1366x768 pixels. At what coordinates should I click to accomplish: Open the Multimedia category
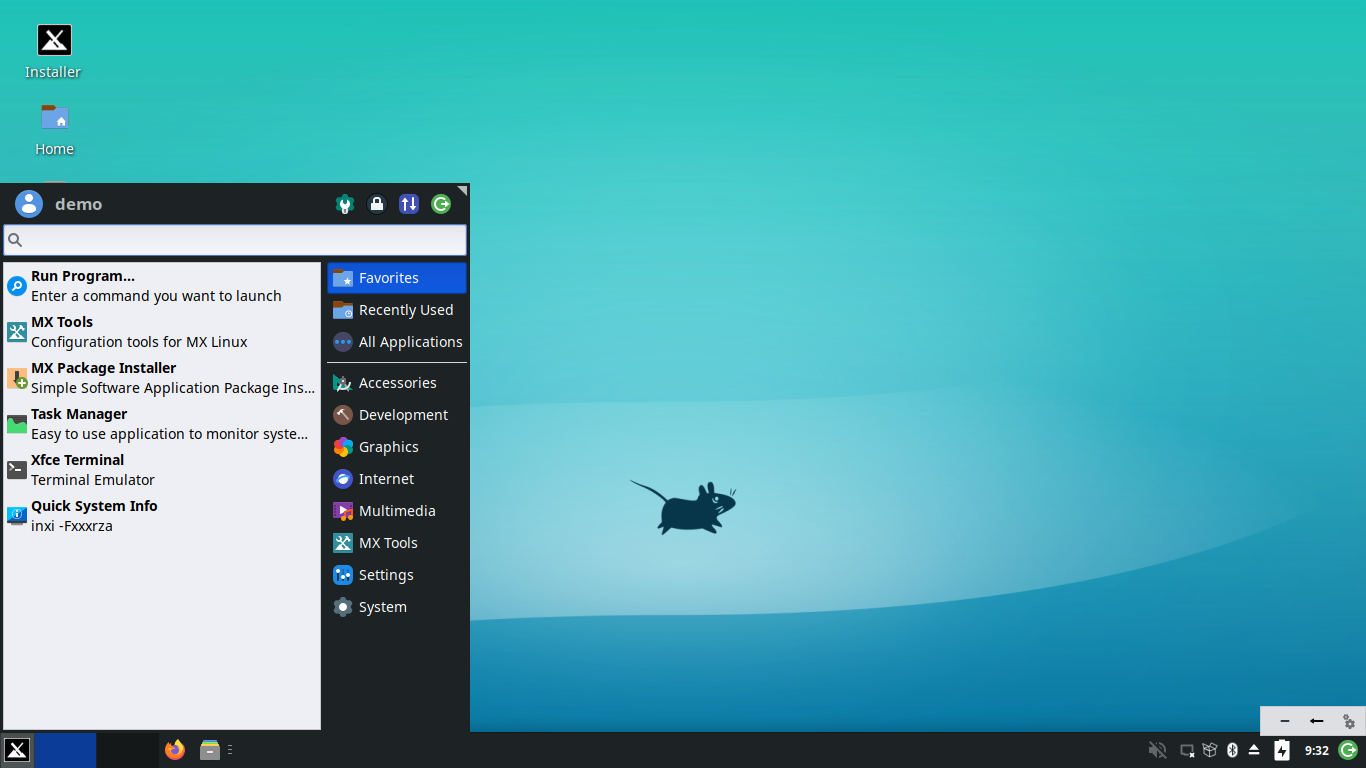coord(397,511)
